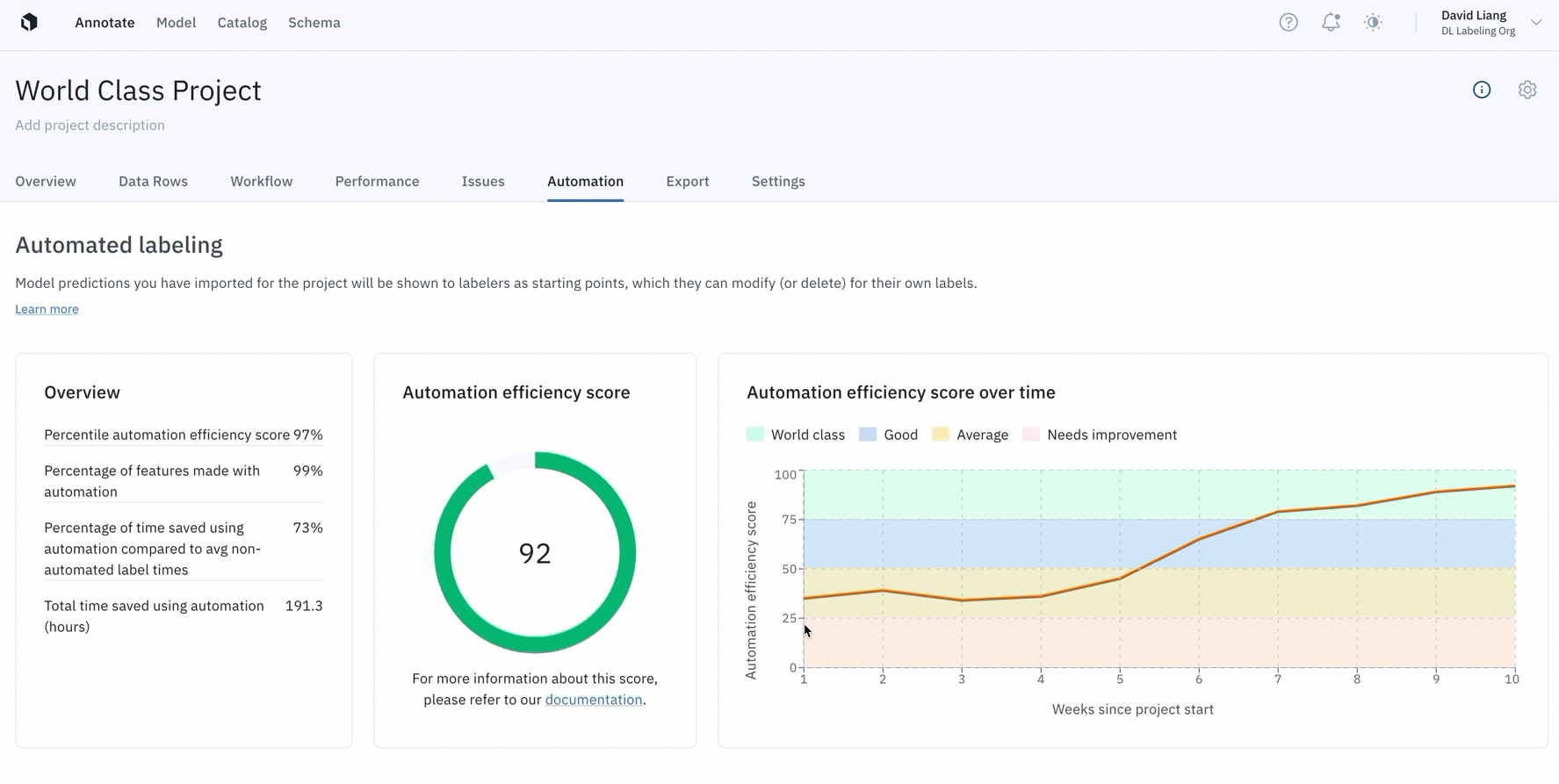Click the score 92 donut chart
Screen dimensions: 1559x784
(535, 552)
